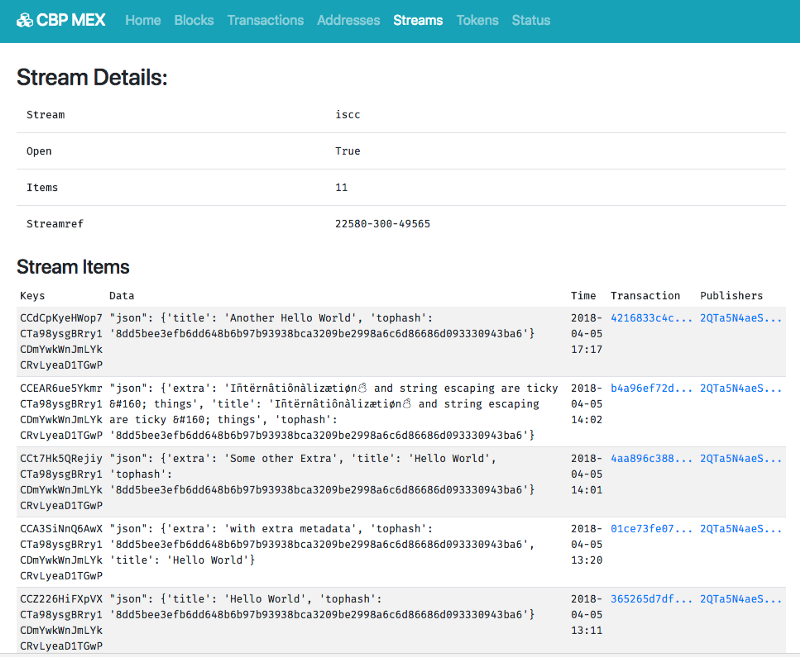Follow transaction link 4aa896c388...

click(x=652, y=458)
